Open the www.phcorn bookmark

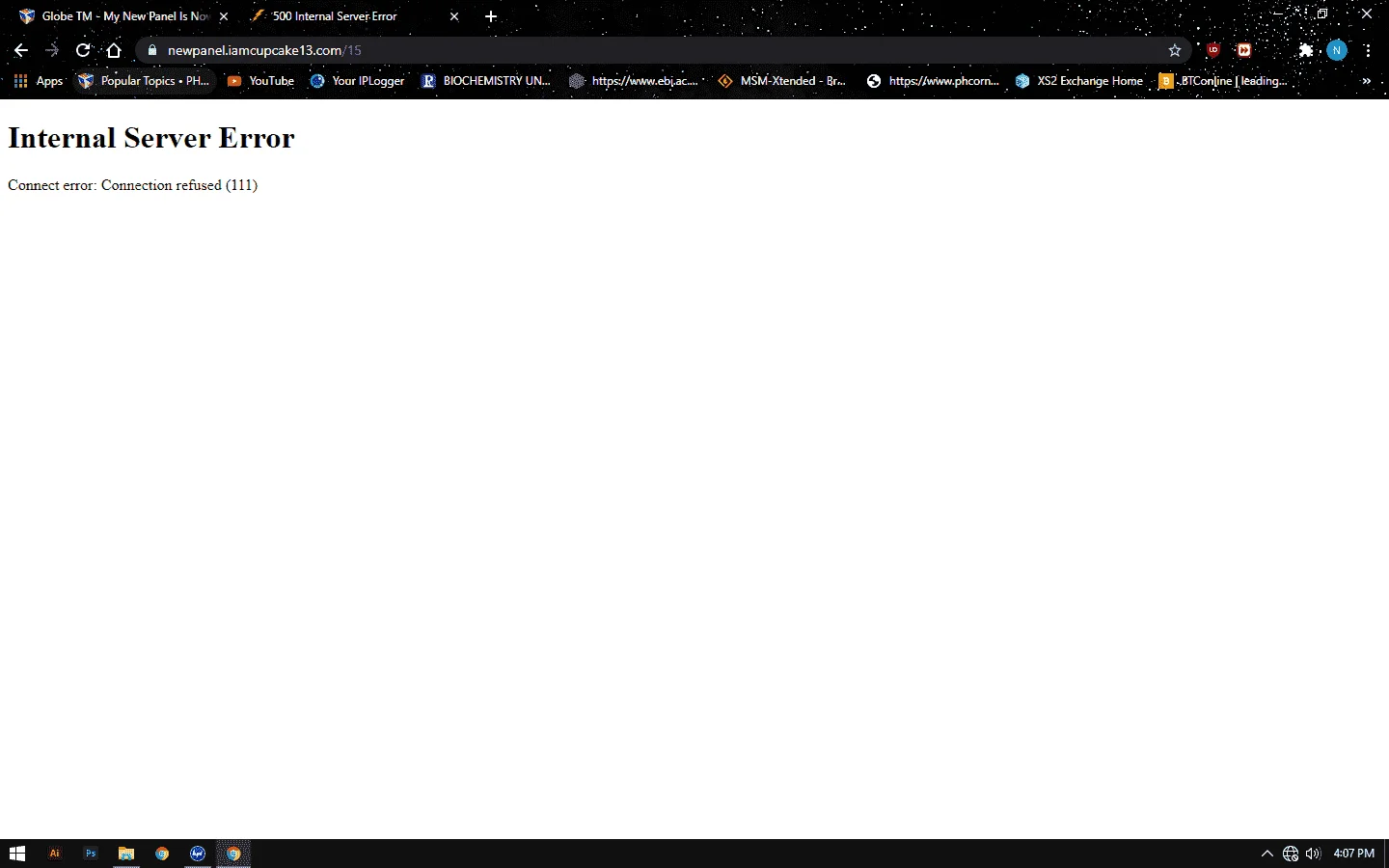pos(932,81)
